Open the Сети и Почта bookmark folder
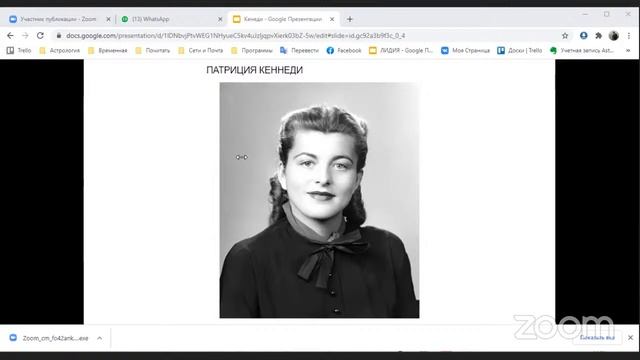Viewport: 640px width, 360px height. [x=201, y=51]
